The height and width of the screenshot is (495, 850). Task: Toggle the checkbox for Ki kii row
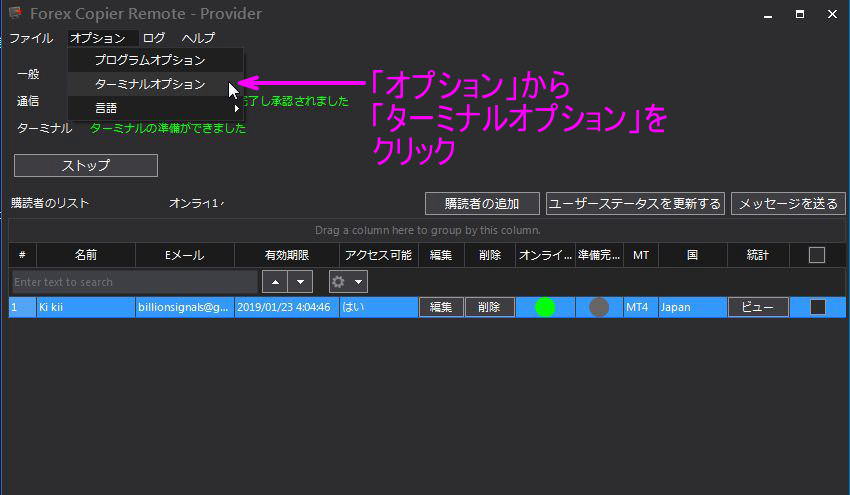tap(817, 307)
